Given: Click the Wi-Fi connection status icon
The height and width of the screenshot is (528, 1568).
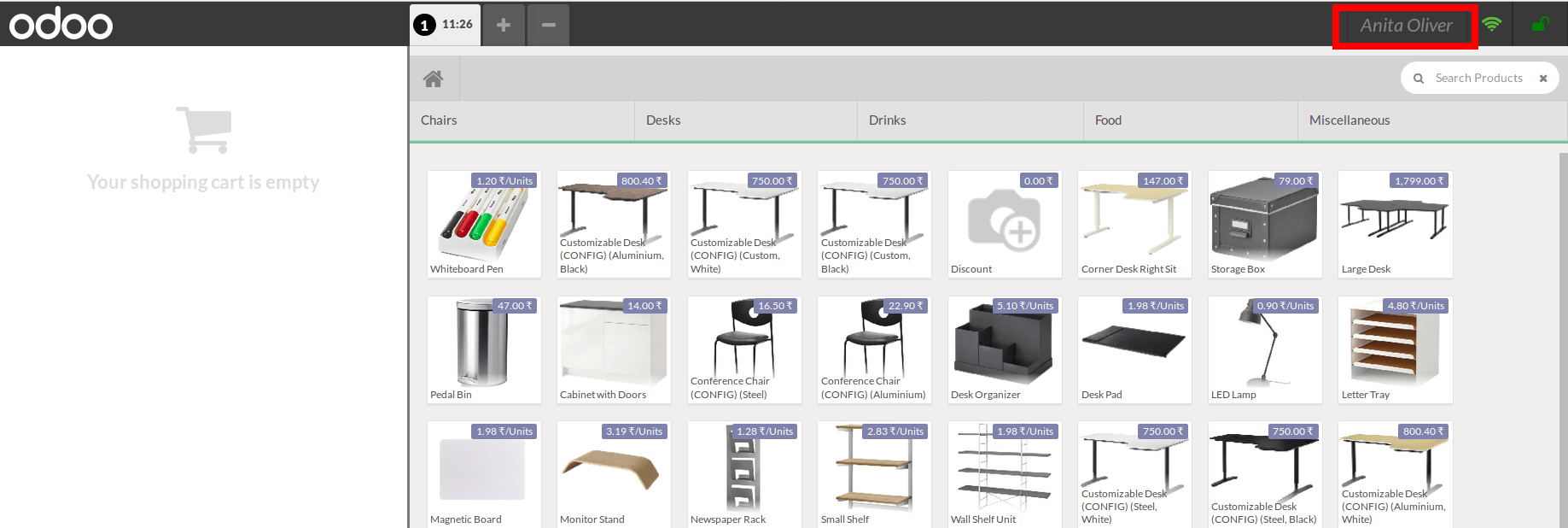Looking at the screenshot, I should click(x=1491, y=25).
